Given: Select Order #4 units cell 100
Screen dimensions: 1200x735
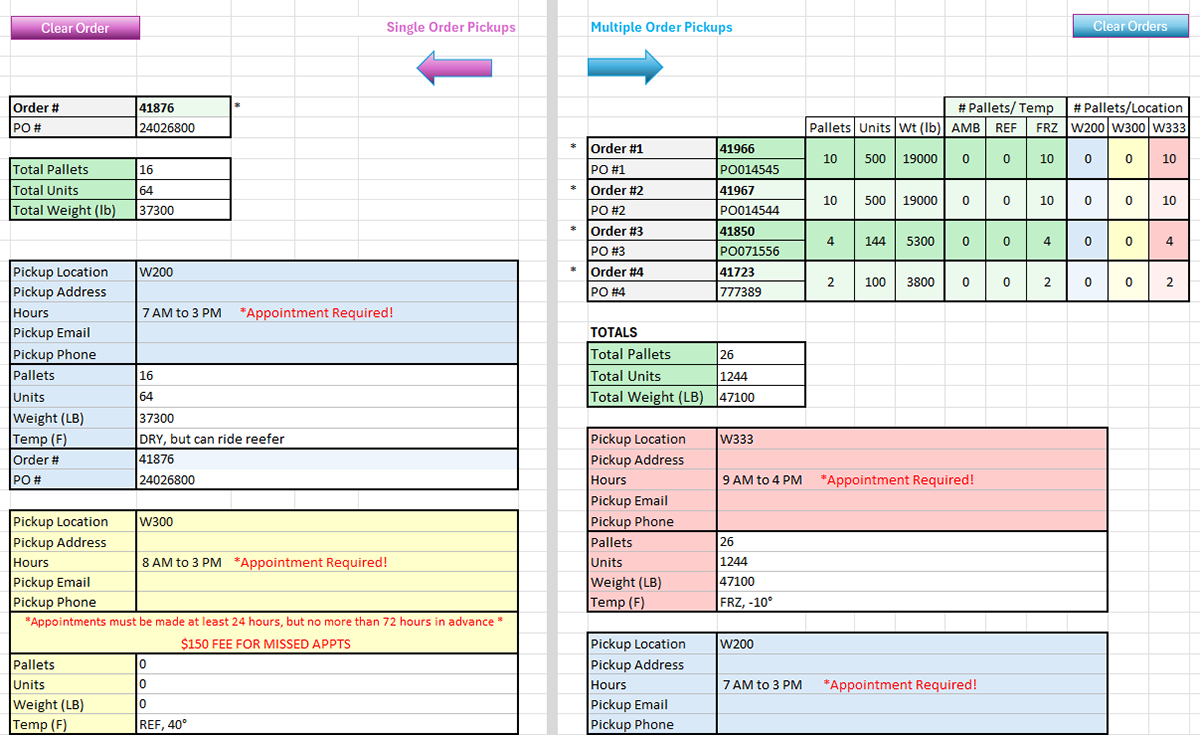Looking at the screenshot, I should (x=875, y=282).
